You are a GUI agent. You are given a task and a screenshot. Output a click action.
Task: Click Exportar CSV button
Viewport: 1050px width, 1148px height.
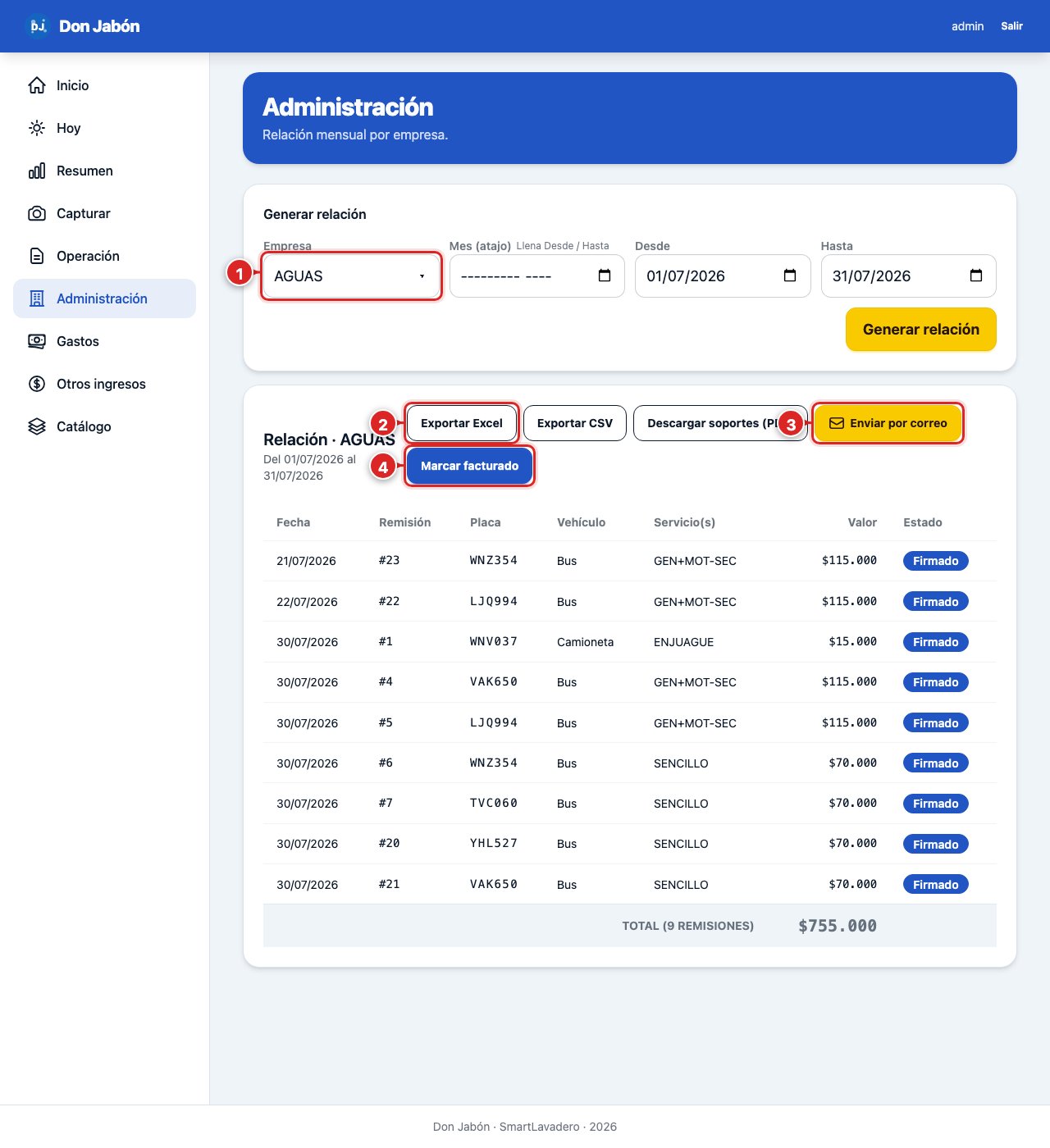pos(575,423)
